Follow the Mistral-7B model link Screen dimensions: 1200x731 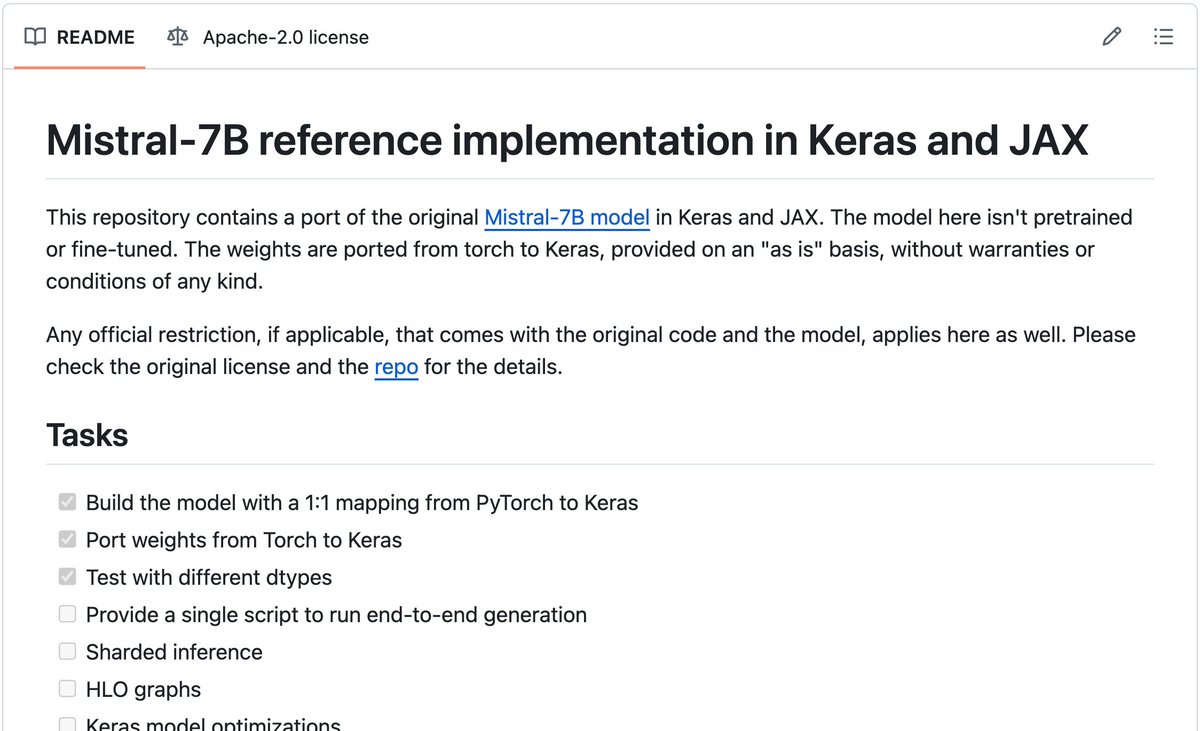click(x=567, y=217)
